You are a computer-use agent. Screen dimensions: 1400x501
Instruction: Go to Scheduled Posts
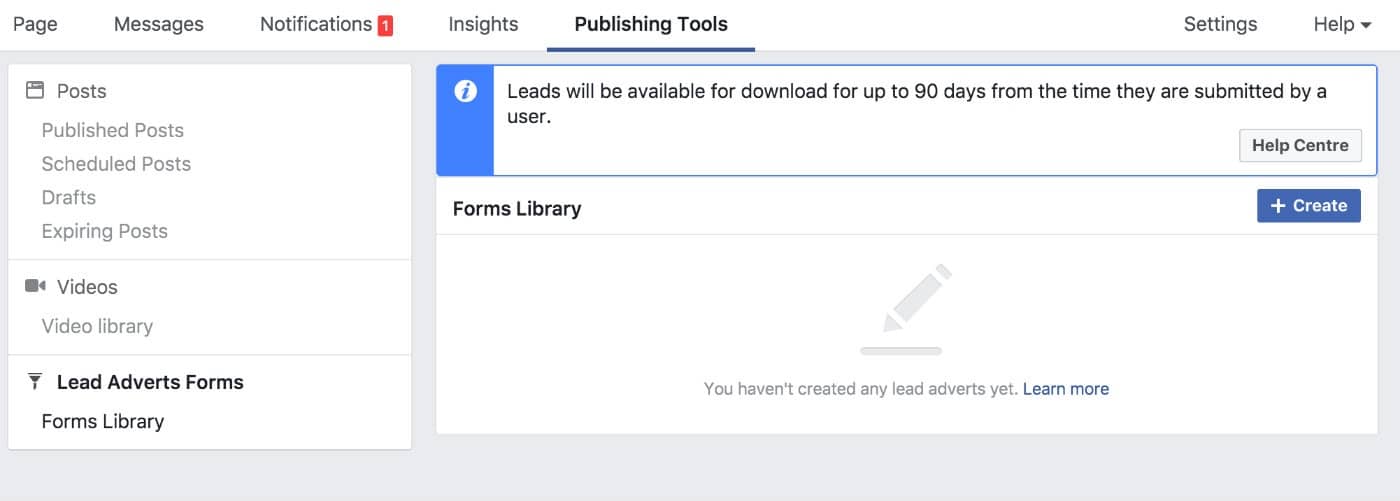[116, 164]
